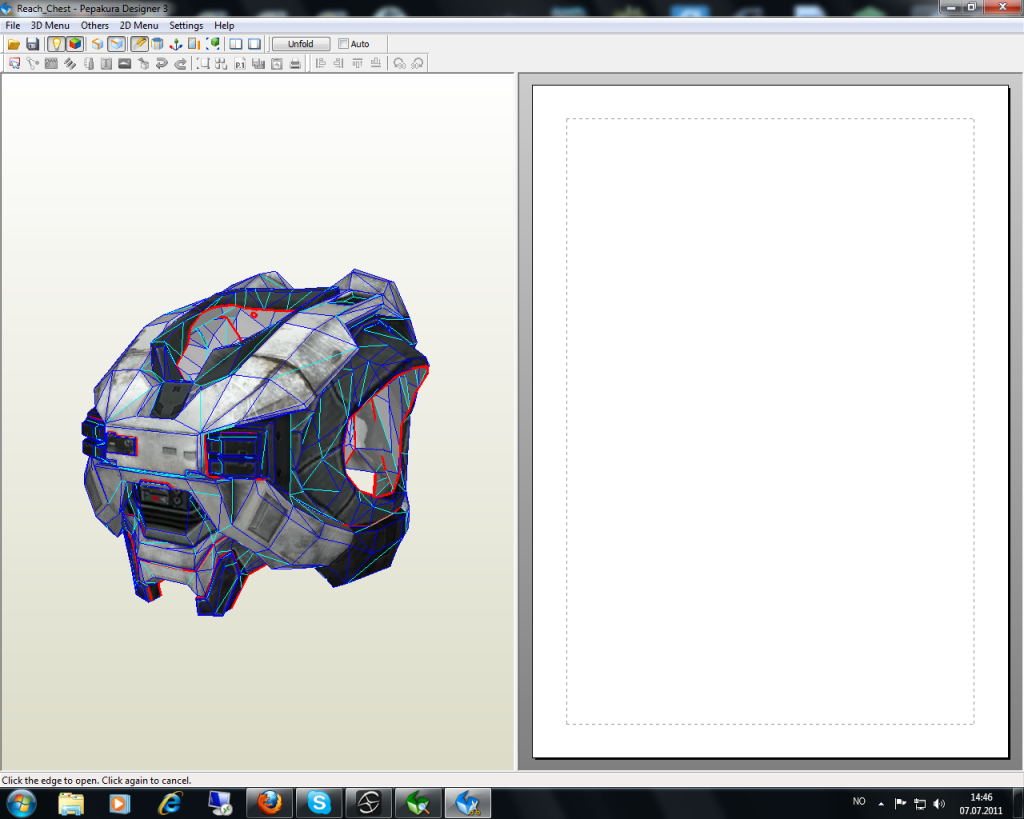Toggle the highlighted blue cube view icon
The width and height of the screenshot is (1024, 819).
coord(116,44)
